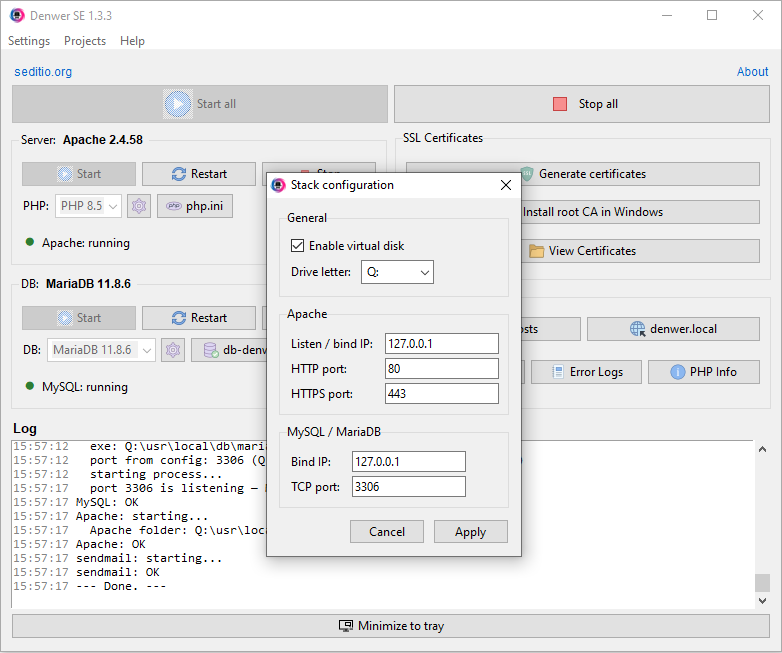Click Stack configuration dialog logo icon
Image resolution: width=782 pixels, height=653 pixels.
278,185
